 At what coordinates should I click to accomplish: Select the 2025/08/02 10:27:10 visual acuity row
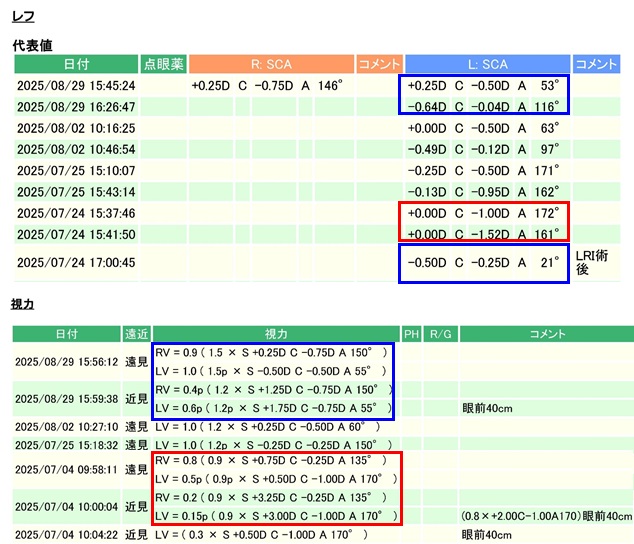pos(66,426)
